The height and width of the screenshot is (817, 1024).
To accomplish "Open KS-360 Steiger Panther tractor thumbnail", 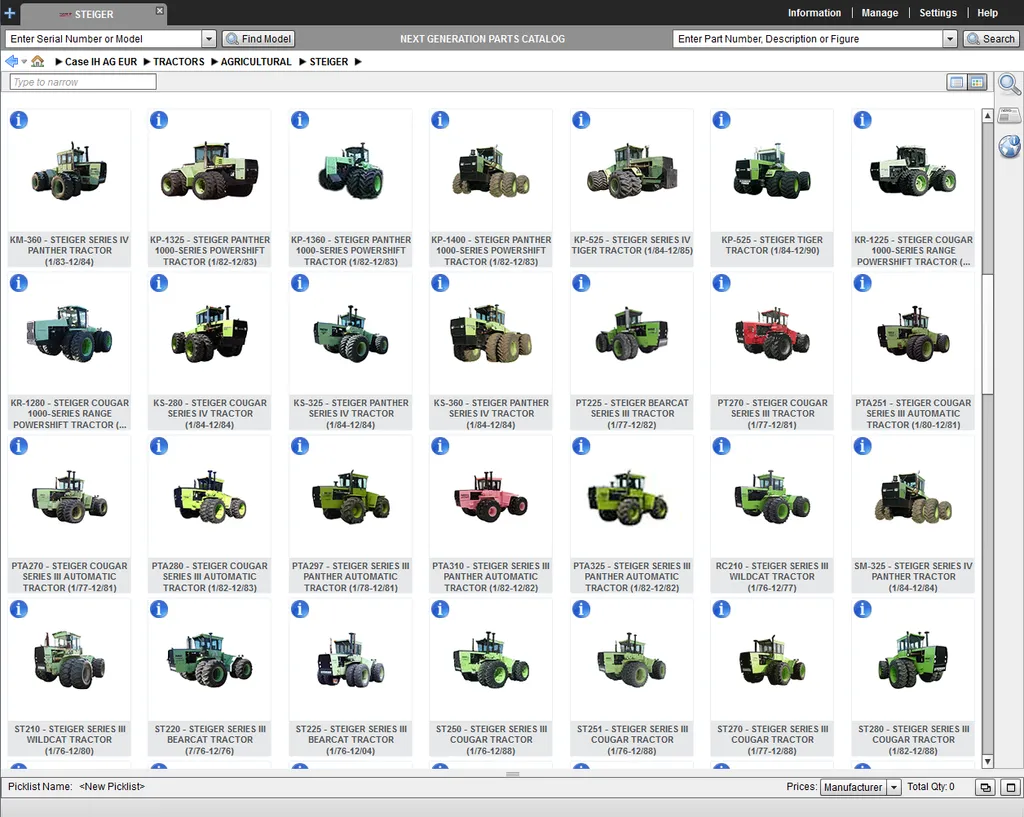I will coord(491,334).
